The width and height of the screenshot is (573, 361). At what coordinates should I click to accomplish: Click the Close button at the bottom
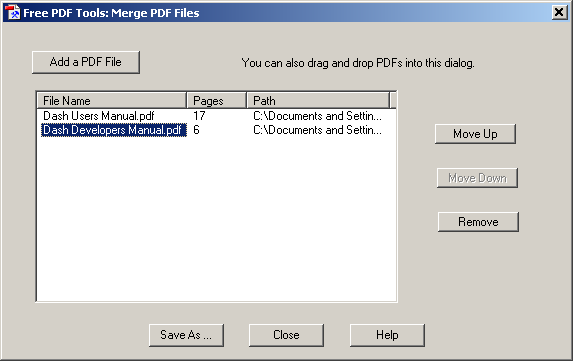tap(286, 335)
